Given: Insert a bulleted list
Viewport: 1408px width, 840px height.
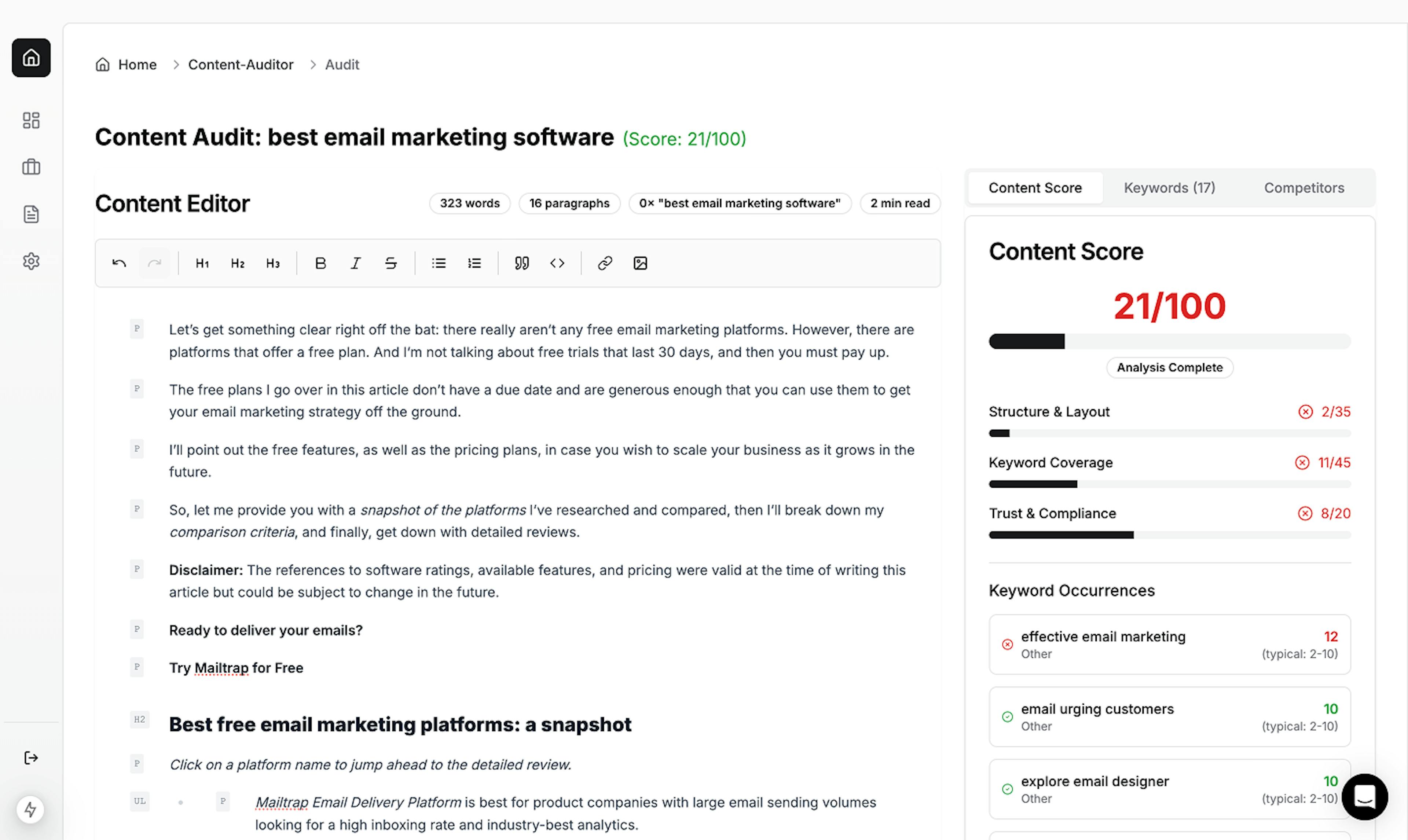Looking at the screenshot, I should click(x=439, y=263).
